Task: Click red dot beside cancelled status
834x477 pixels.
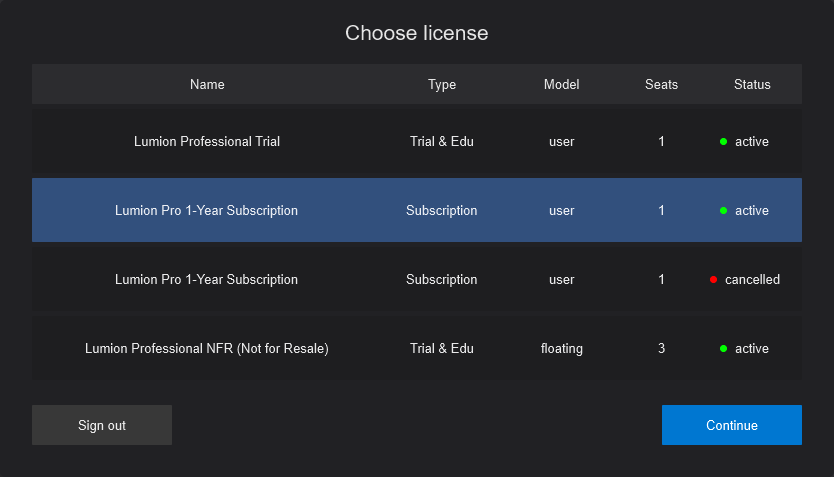Action: coord(713,280)
